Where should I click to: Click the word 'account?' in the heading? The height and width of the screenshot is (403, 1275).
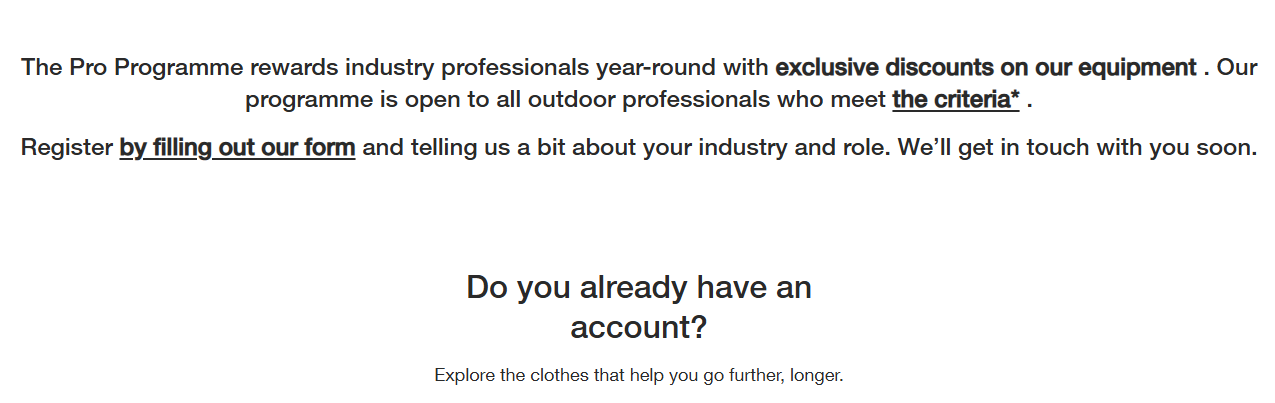tap(638, 326)
